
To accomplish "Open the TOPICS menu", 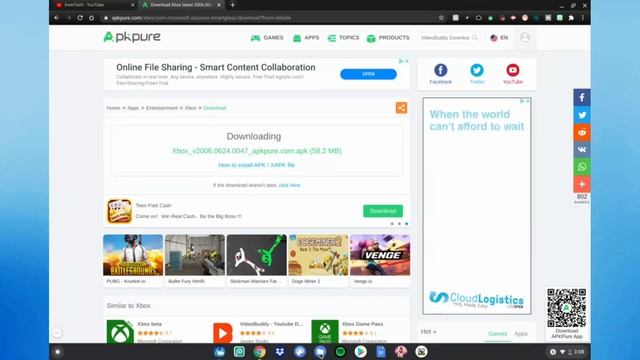I will (x=343, y=38).
